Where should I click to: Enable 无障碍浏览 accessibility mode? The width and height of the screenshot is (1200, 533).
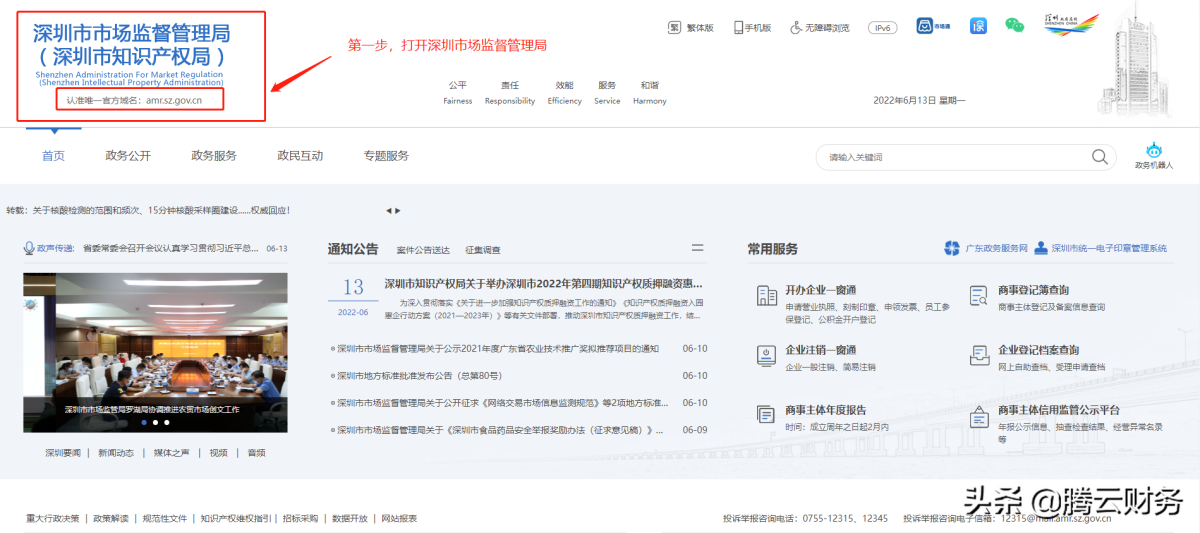[819, 28]
